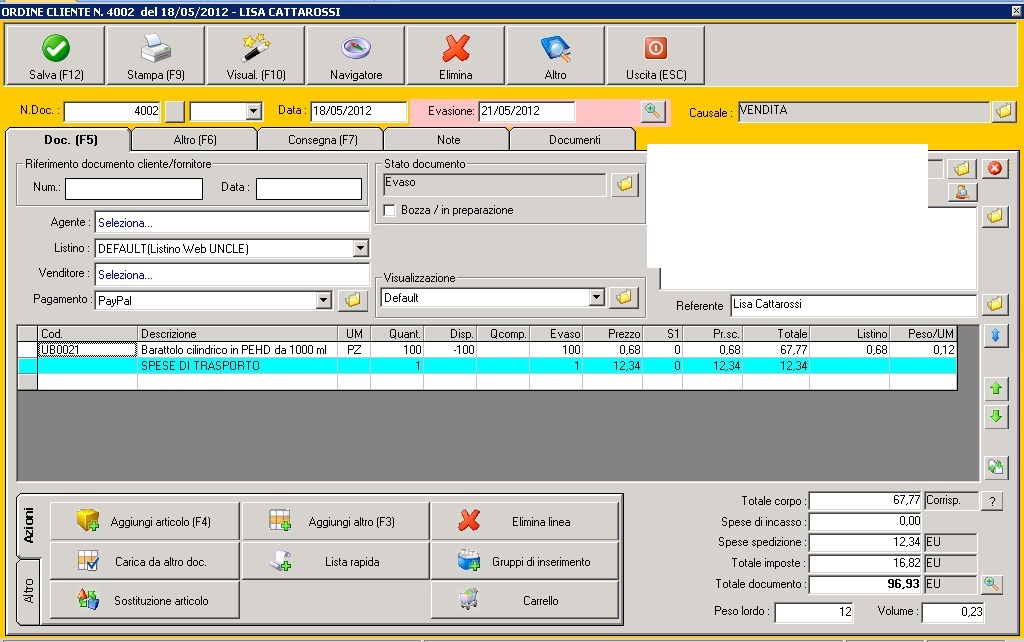Click Carica da altro doc. button
1024x642 pixels.
click(x=145, y=561)
